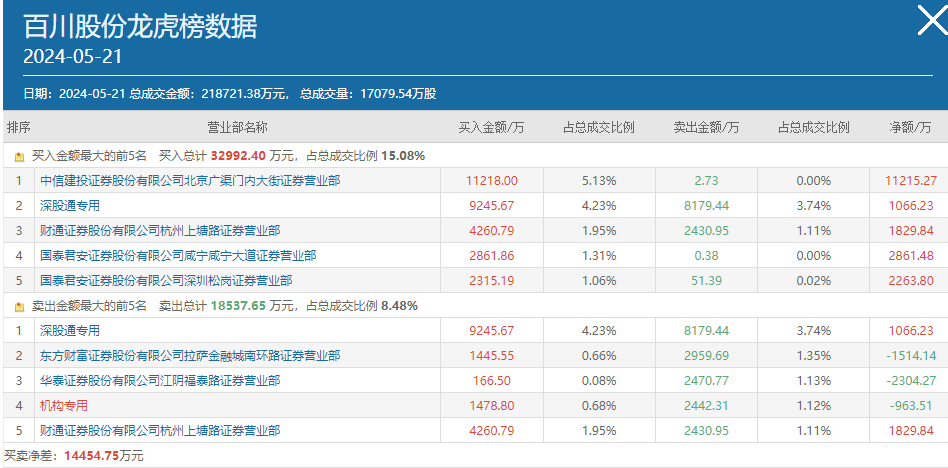948x468 pixels.
Task: Open the red 机构专用 link
Action: coord(63,406)
